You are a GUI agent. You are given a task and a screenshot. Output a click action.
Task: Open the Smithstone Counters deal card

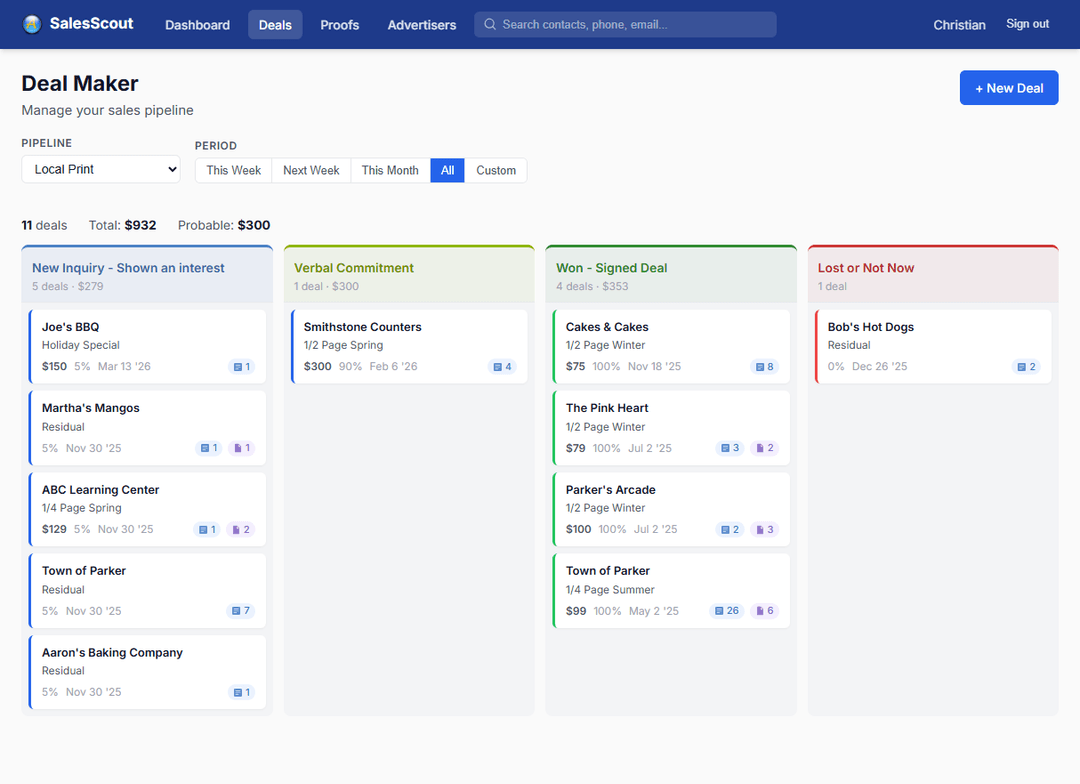pyautogui.click(x=409, y=347)
